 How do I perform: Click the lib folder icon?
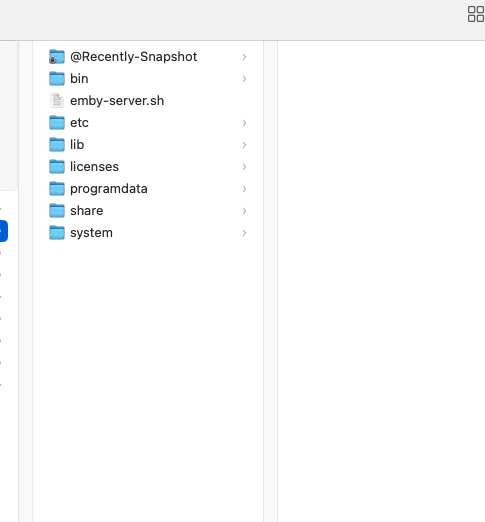(x=57, y=145)
